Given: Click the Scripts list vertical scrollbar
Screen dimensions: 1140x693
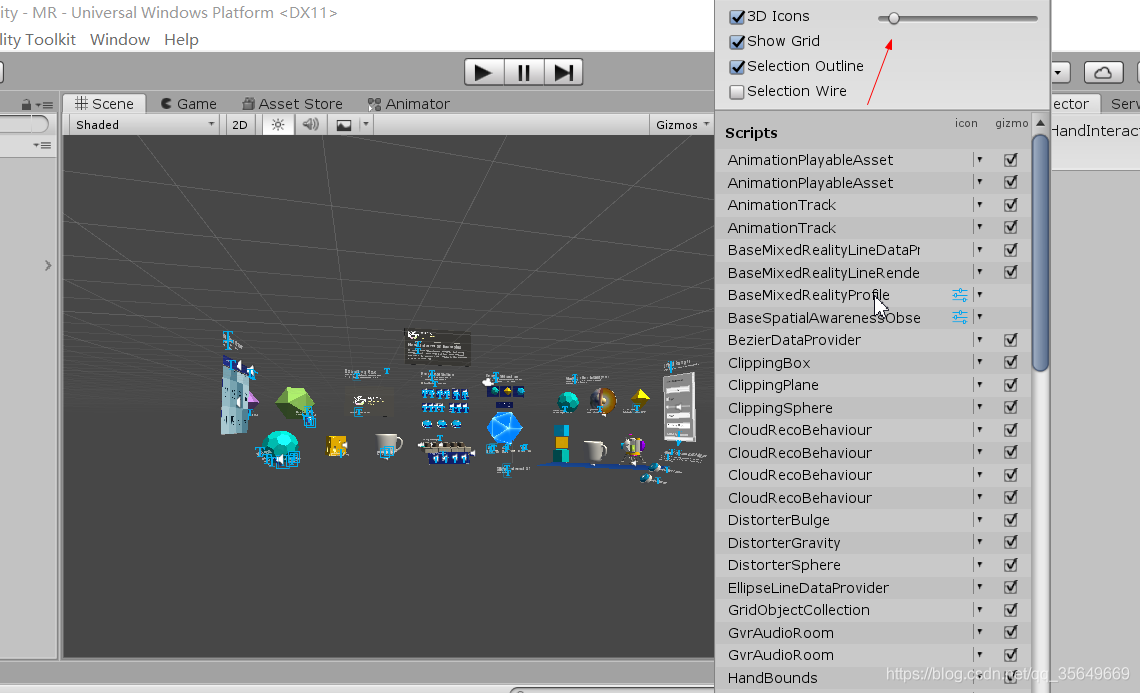Looking at the screenshot, I should (1040, 250).
